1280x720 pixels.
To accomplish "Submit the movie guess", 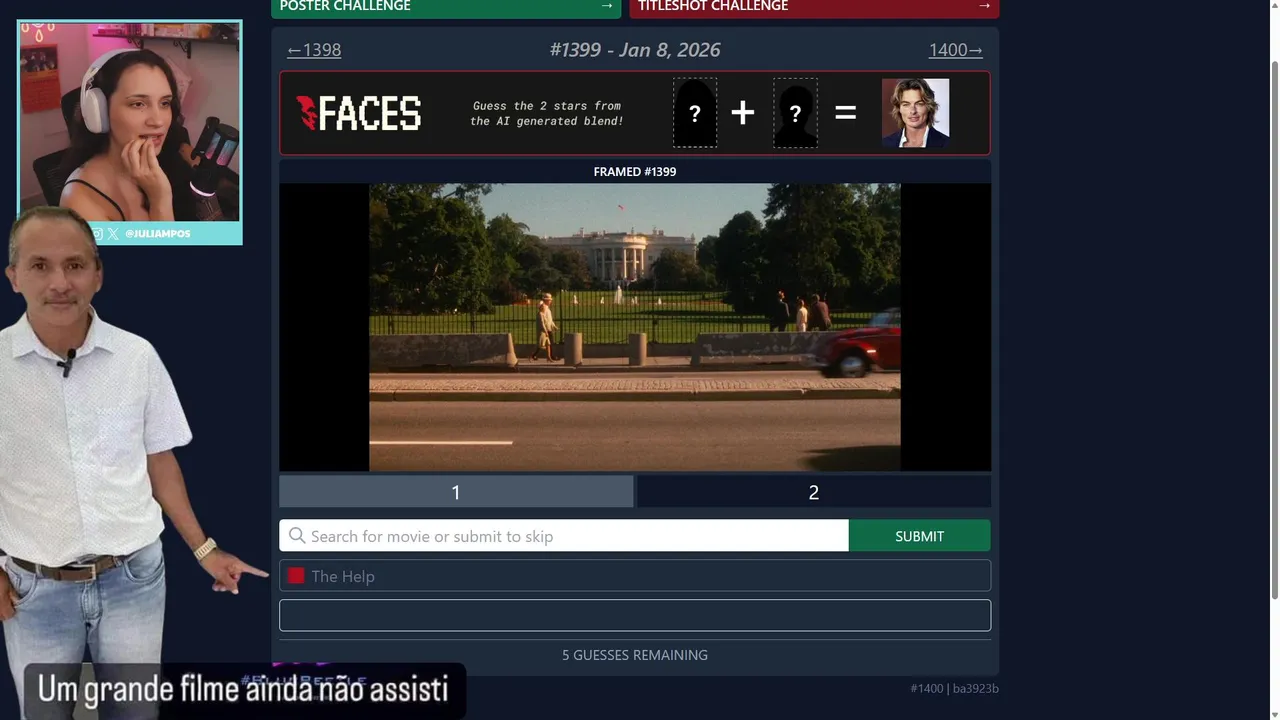I will [x=920, y=536].
